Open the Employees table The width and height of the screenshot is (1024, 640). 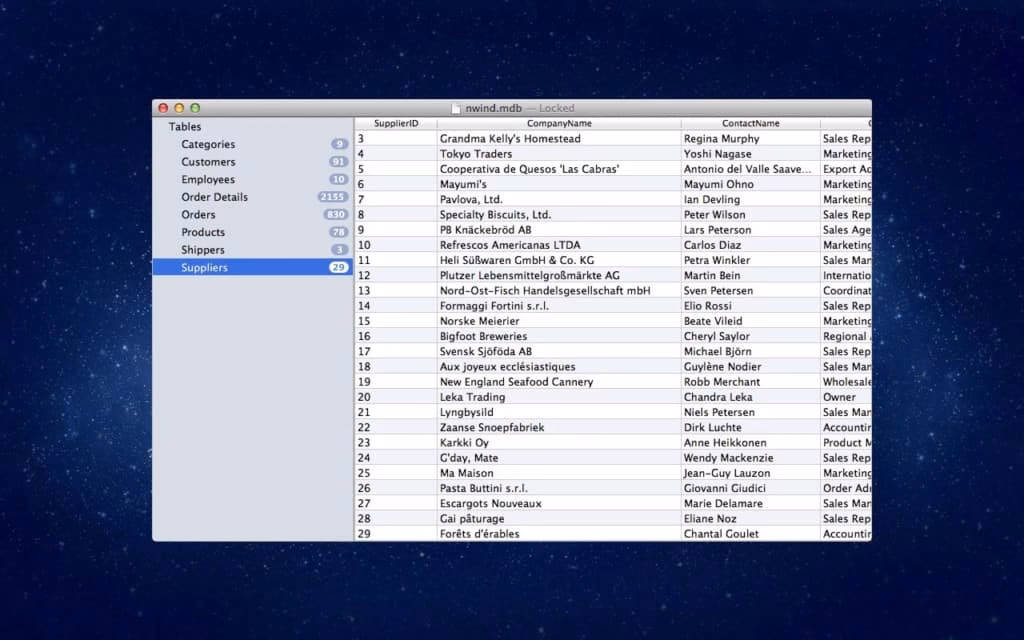(208, 180)
